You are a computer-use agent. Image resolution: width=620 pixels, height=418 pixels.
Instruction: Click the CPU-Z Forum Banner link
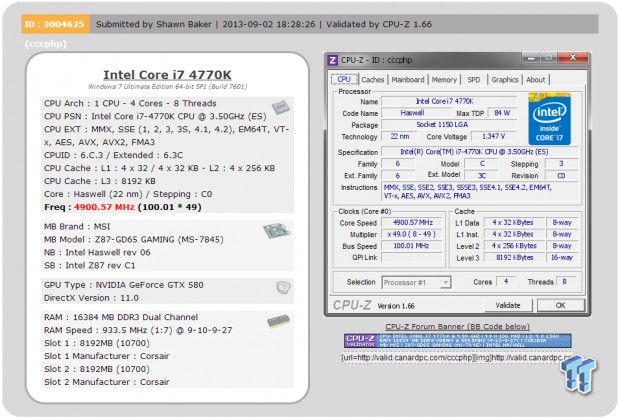pyautogui.click(x=457, y=327)
